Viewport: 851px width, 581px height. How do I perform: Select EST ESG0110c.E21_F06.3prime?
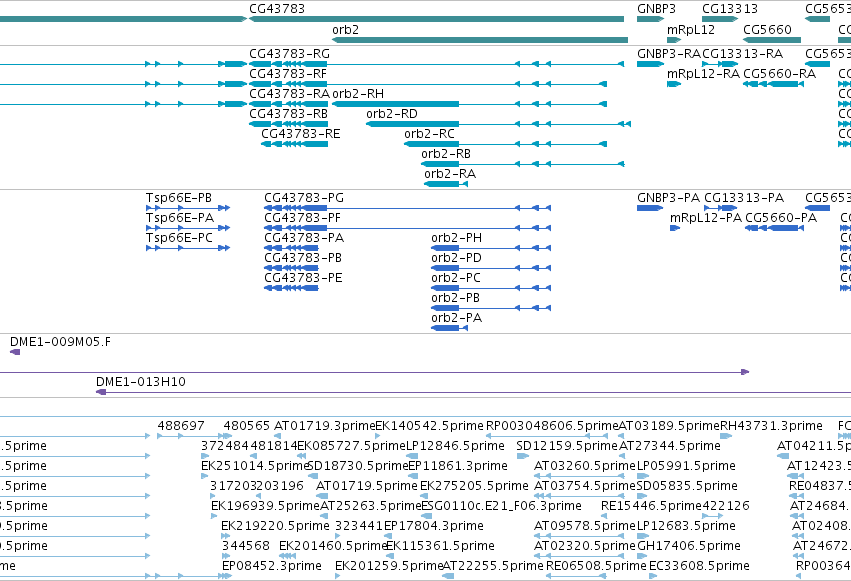point(501,506)
